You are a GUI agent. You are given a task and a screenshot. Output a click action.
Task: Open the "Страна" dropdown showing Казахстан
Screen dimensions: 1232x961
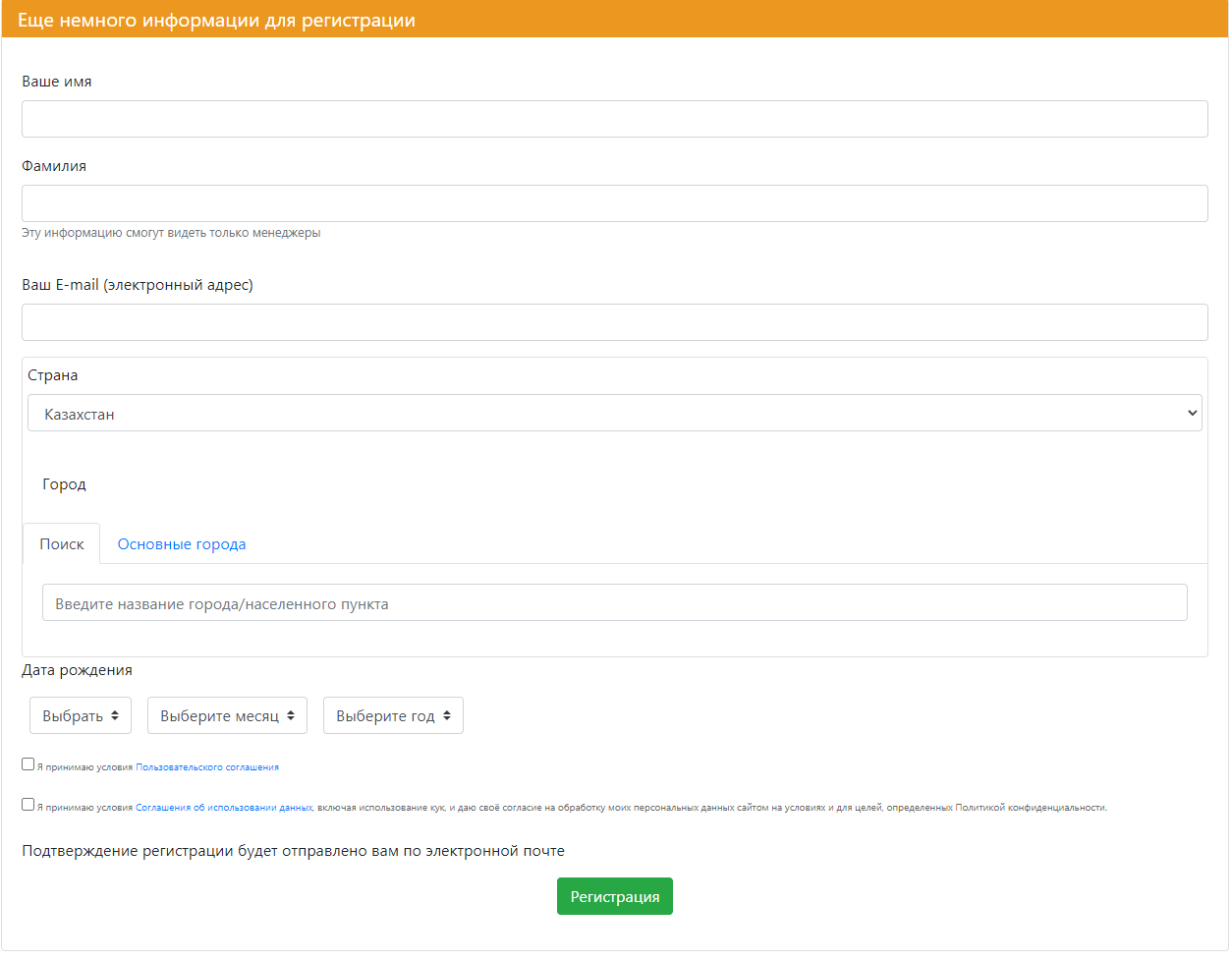point(614,413)
